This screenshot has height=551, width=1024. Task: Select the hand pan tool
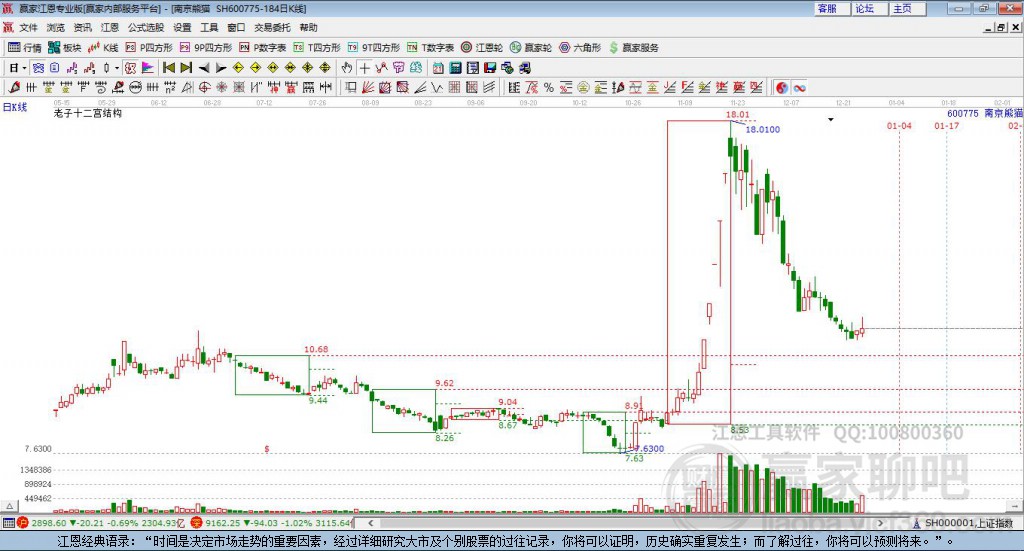347,68
